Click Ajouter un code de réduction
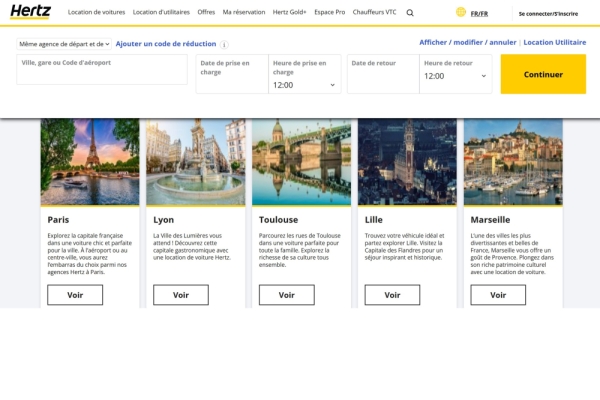The height and width of the screenshot is (400, 600). point(165,44)
